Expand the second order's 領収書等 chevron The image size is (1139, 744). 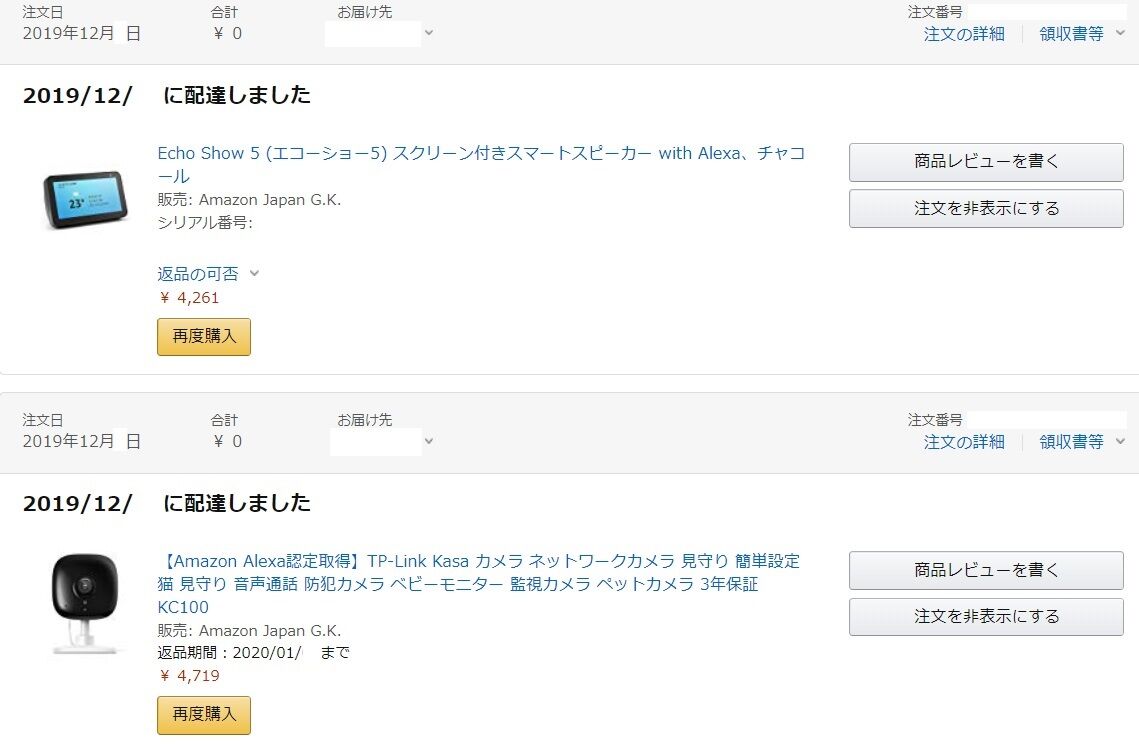click(x=1120, y=441)
